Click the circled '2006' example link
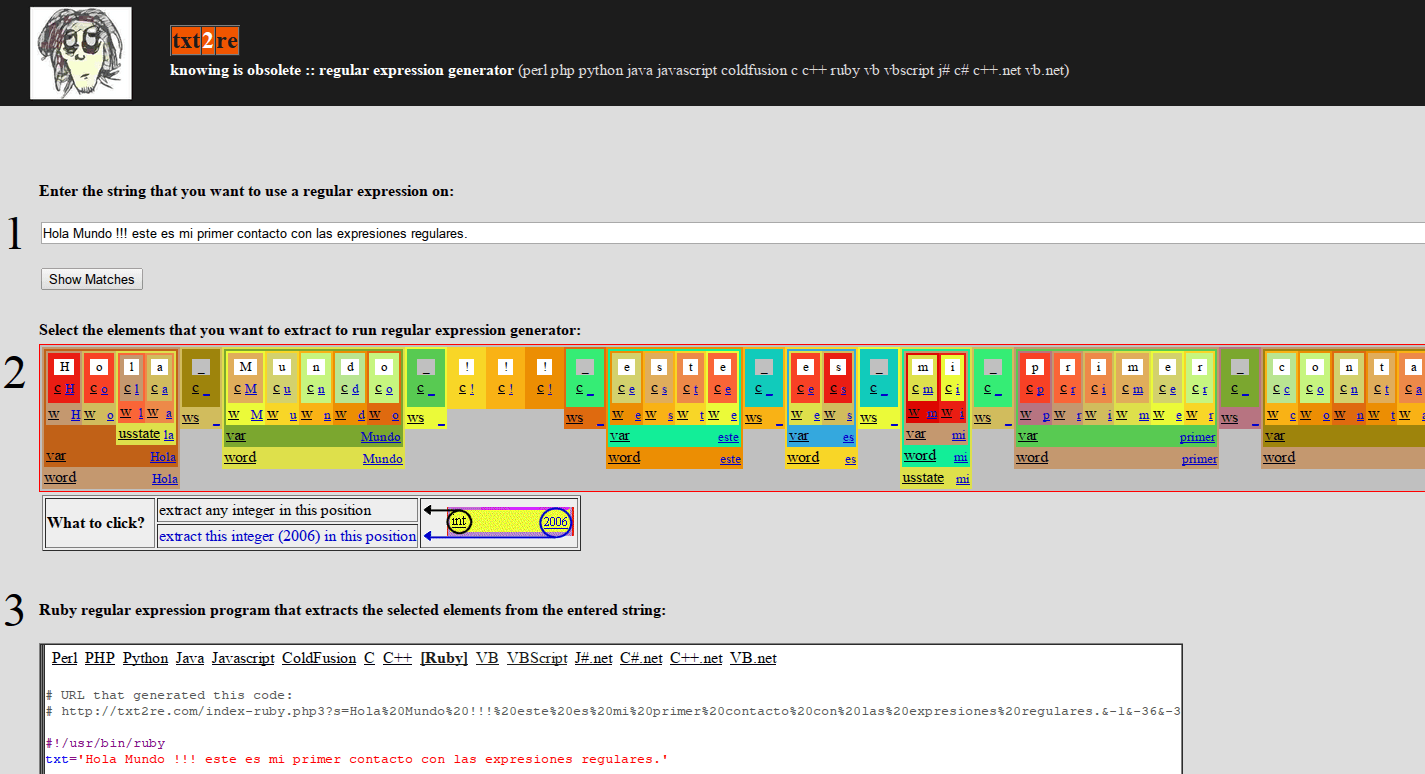1425x774 pixels. [x=555, y=521]
